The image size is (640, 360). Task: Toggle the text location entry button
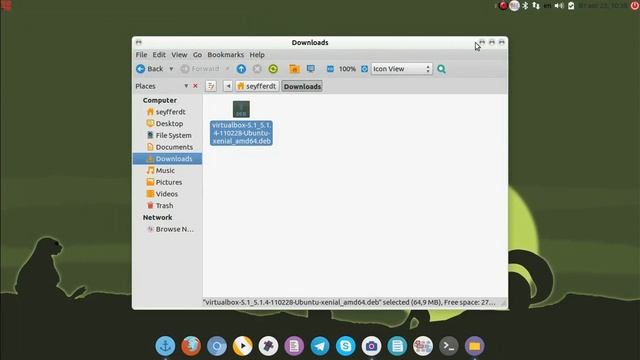211,86
